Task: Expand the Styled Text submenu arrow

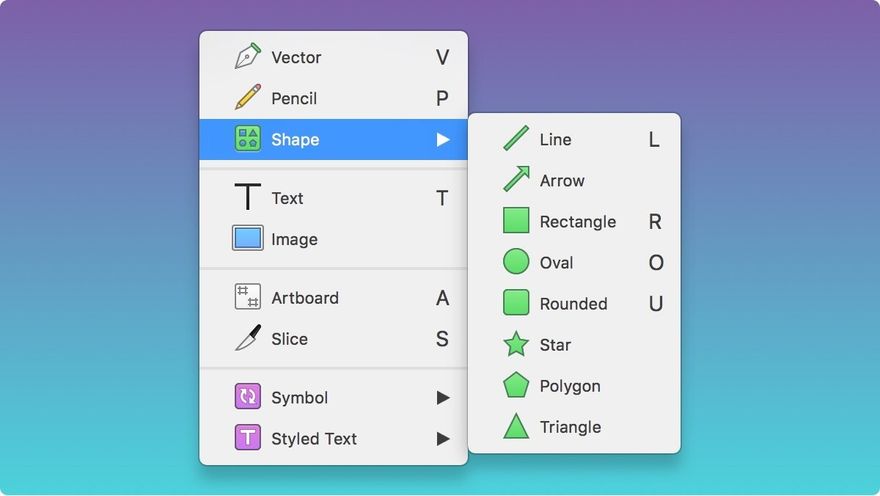Action: (x=443, y=438)
